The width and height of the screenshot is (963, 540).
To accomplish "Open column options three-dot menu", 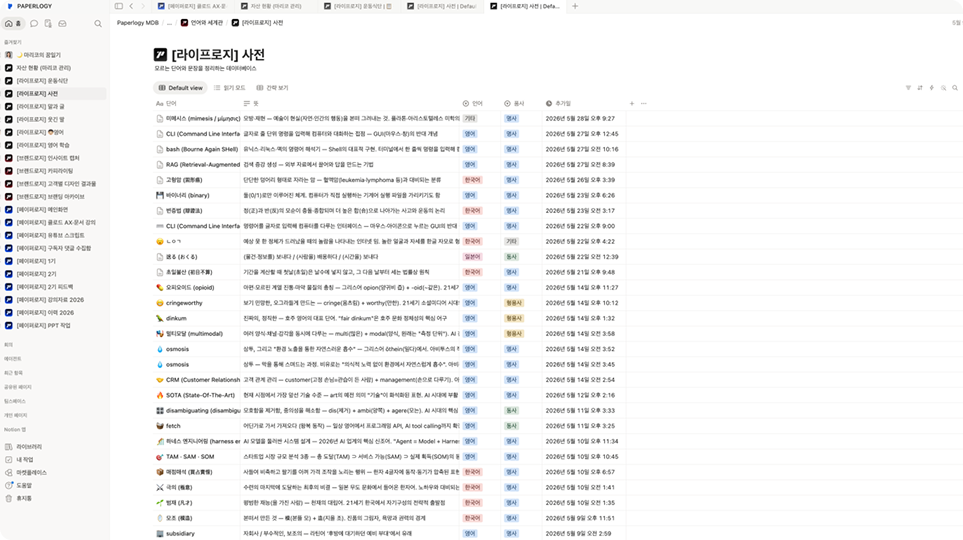I will [644, 104].
